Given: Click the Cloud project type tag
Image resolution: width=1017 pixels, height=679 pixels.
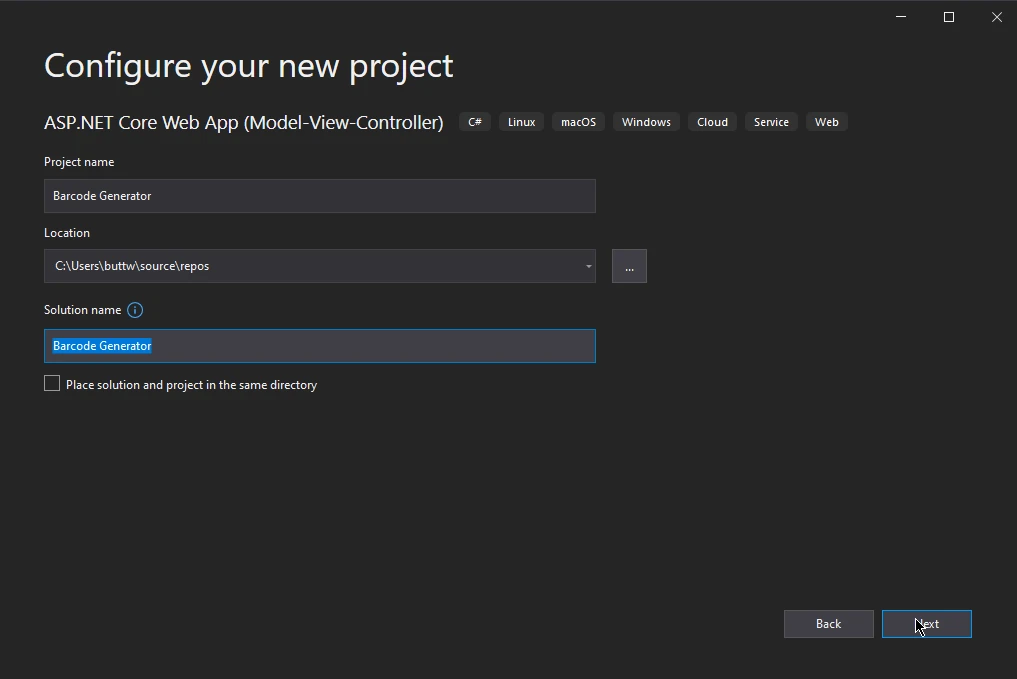Looking at the screenshot, I should 712,122.
